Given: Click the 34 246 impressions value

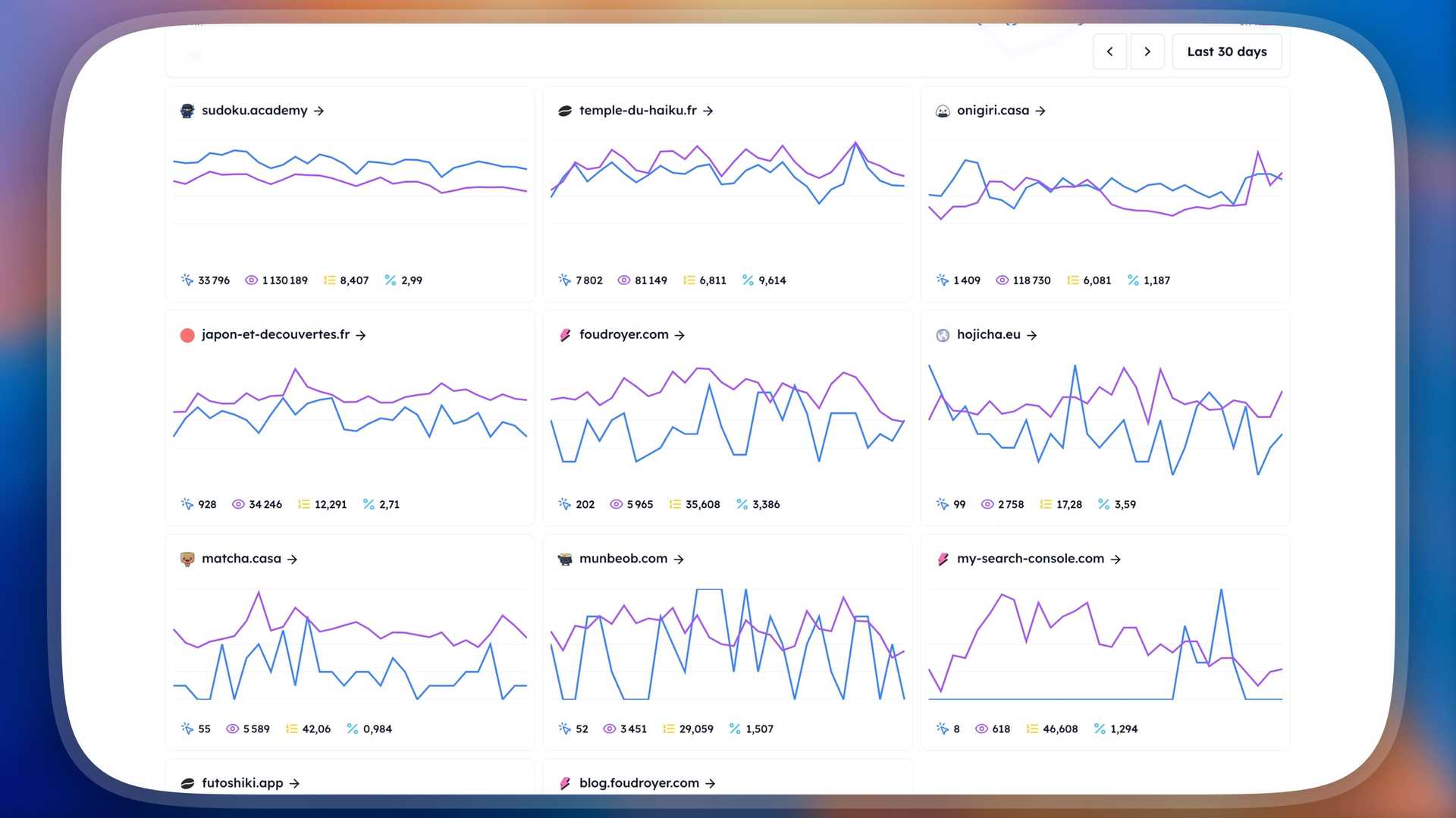Looking at the screenshot, I should [265, 505].
